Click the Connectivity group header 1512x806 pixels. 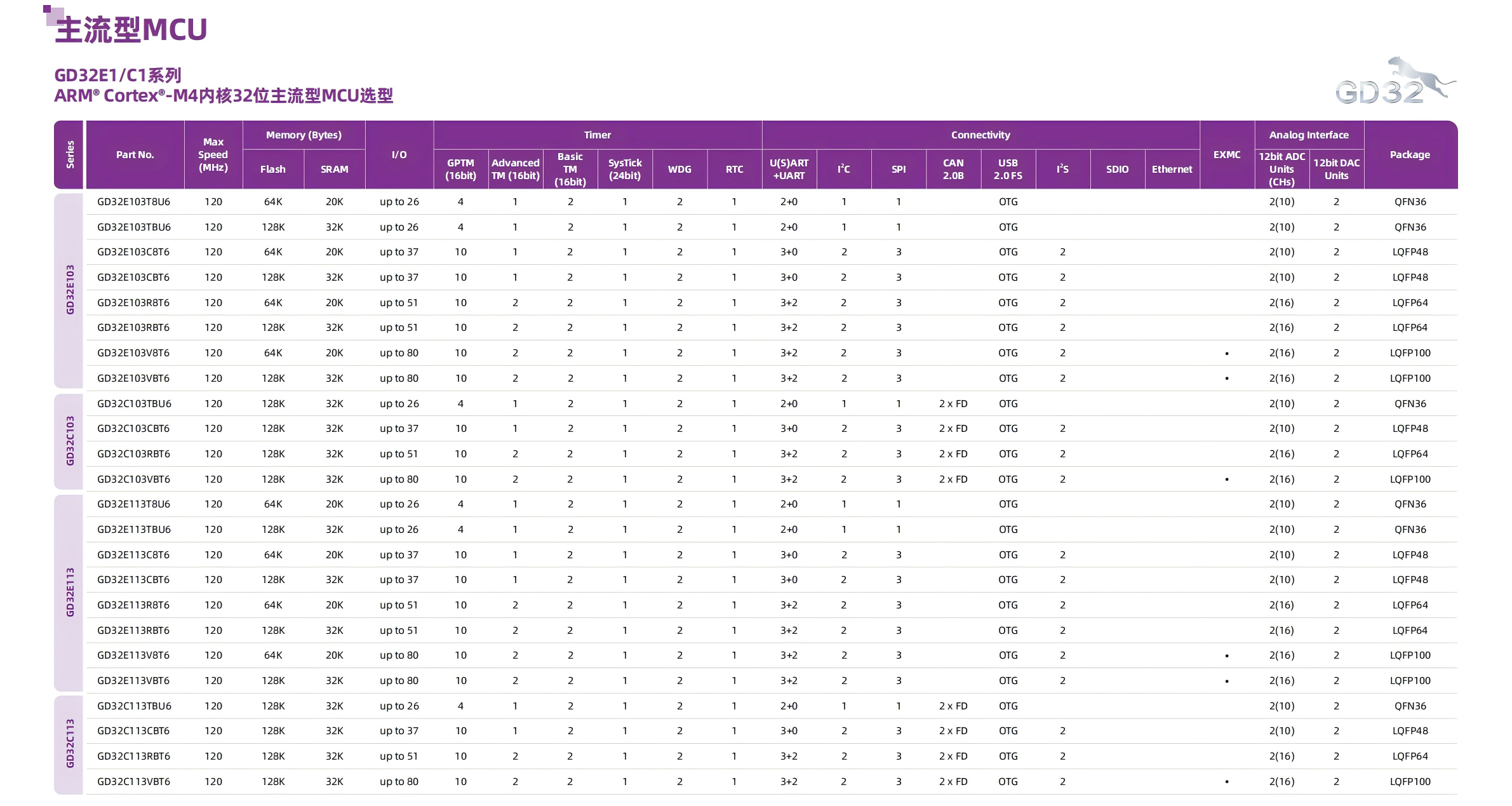coord(980,135)
